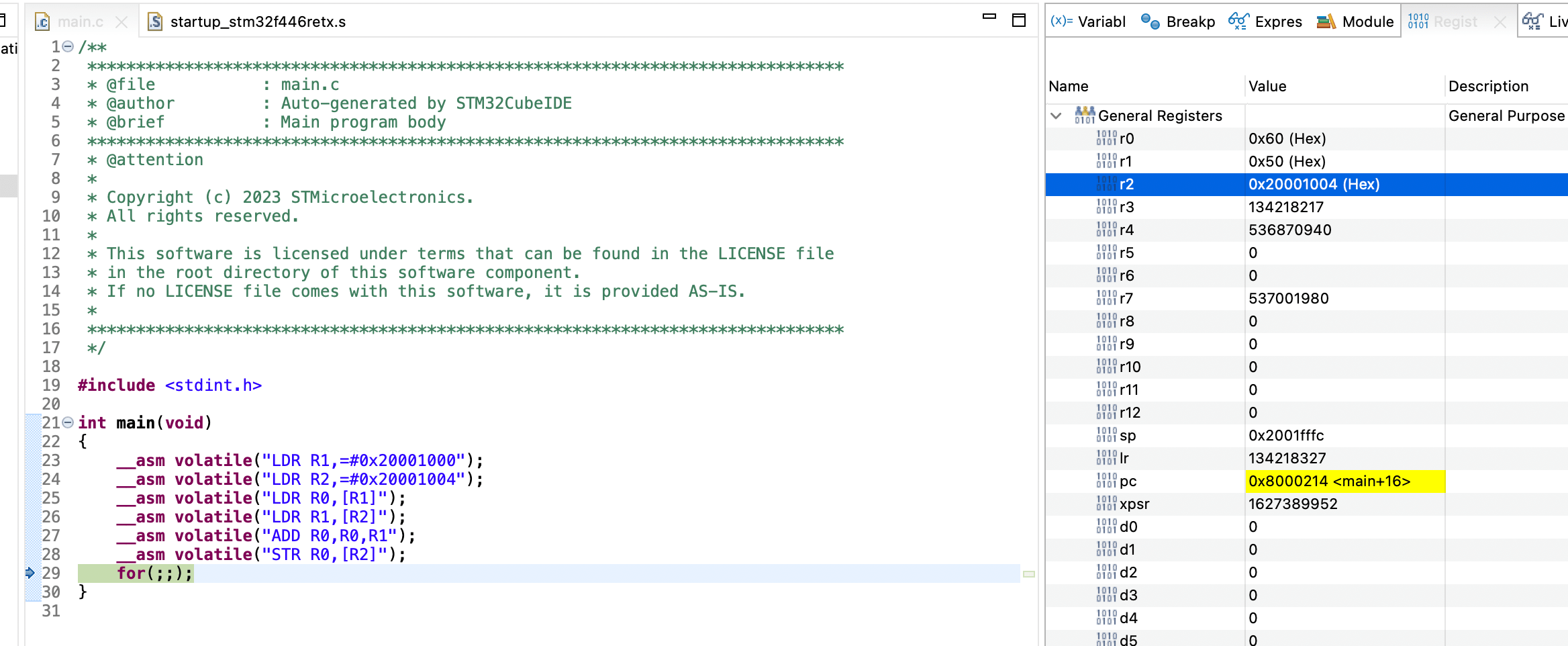Select the r2 value 0x20001004 (Hex)
1568x646 pixels.
[1314, 184]
